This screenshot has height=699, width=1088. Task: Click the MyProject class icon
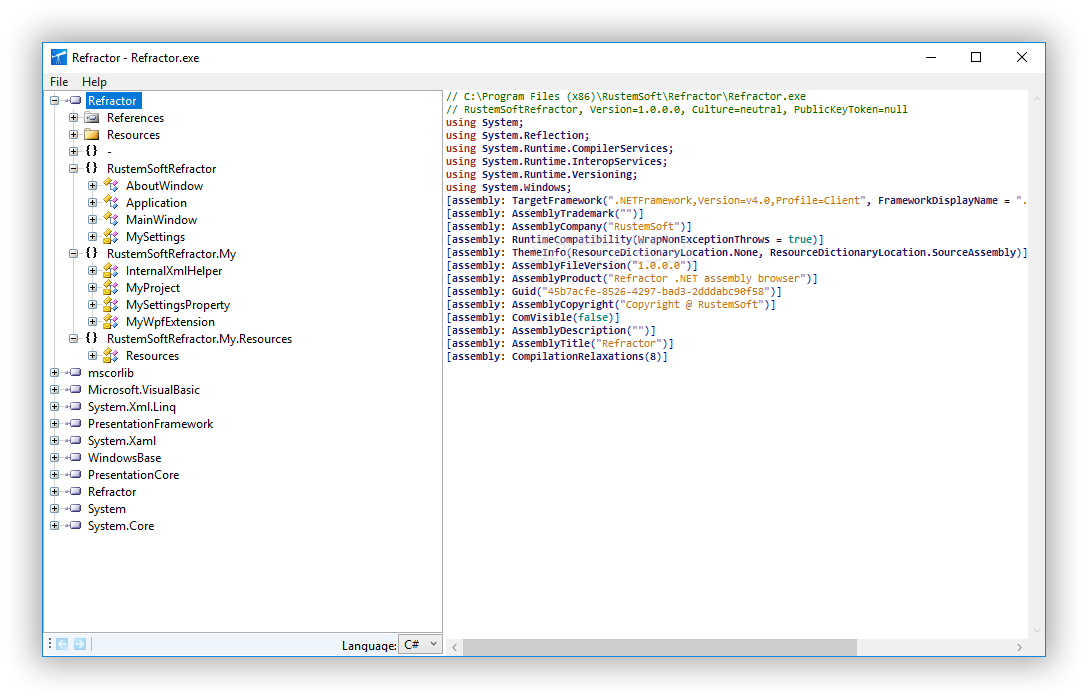click(111, 287)
